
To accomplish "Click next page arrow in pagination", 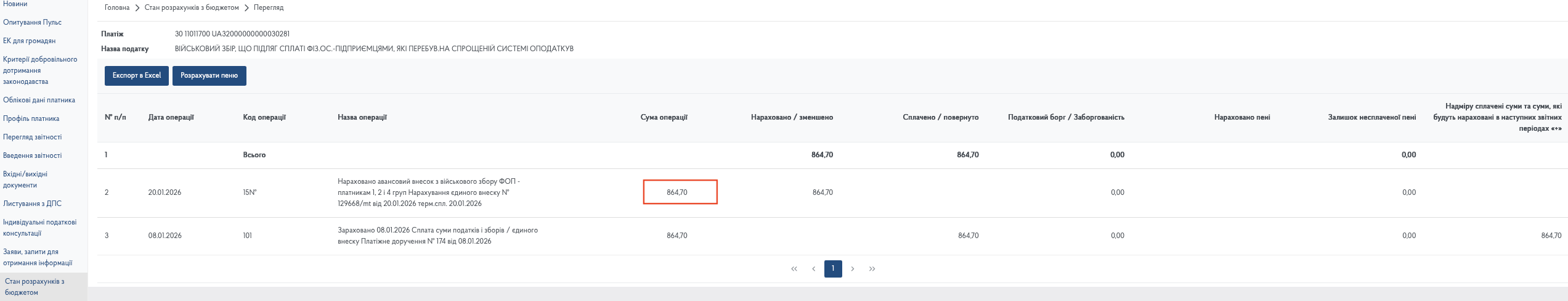I will pyautogui.click(x=853, y=269).
